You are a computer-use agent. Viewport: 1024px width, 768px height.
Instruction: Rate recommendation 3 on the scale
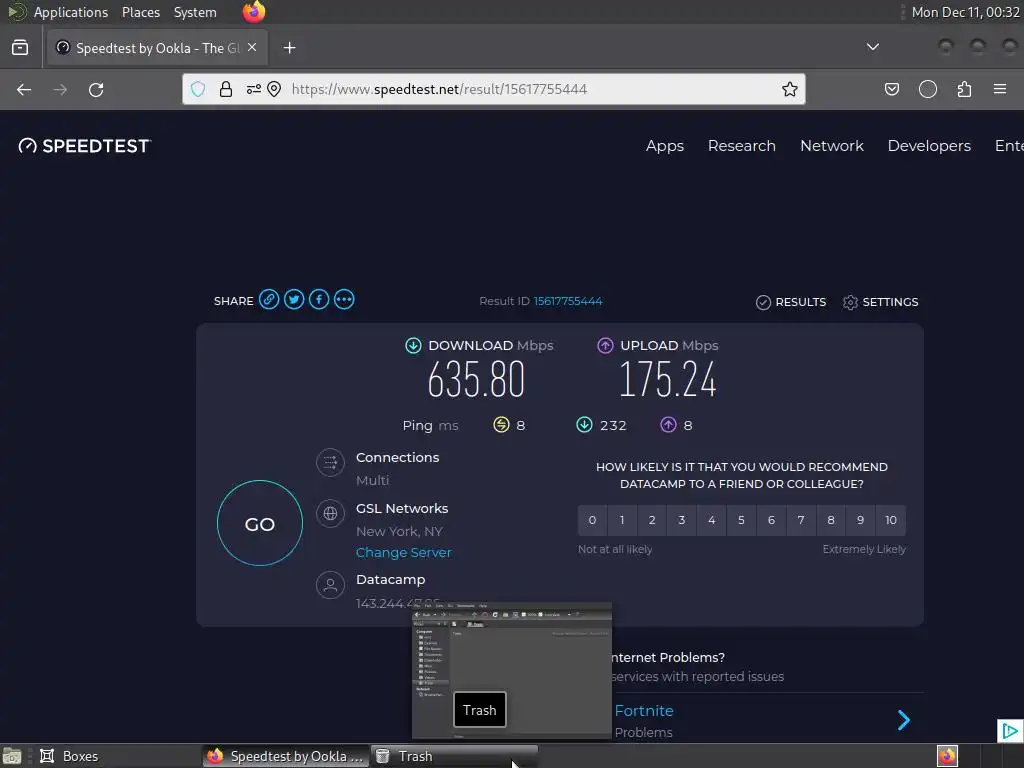[682, 520]
